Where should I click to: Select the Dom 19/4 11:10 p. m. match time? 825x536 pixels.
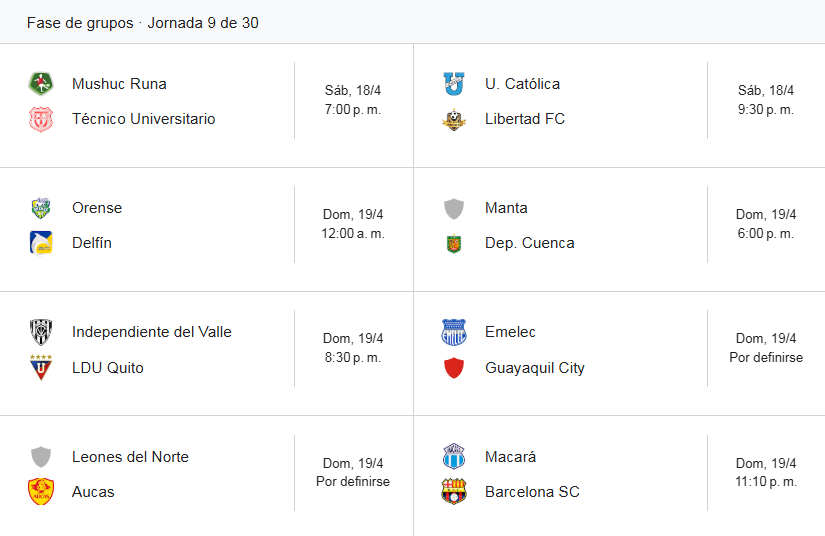[766, 473]
